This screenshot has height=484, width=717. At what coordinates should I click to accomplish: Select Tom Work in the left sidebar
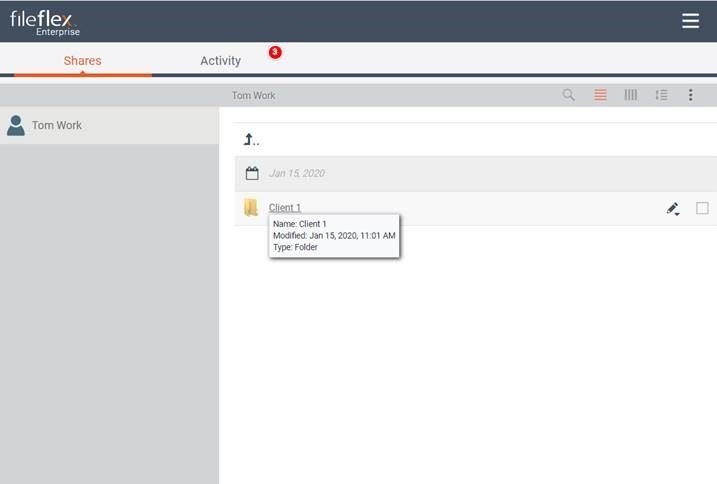tap(57, 126)
